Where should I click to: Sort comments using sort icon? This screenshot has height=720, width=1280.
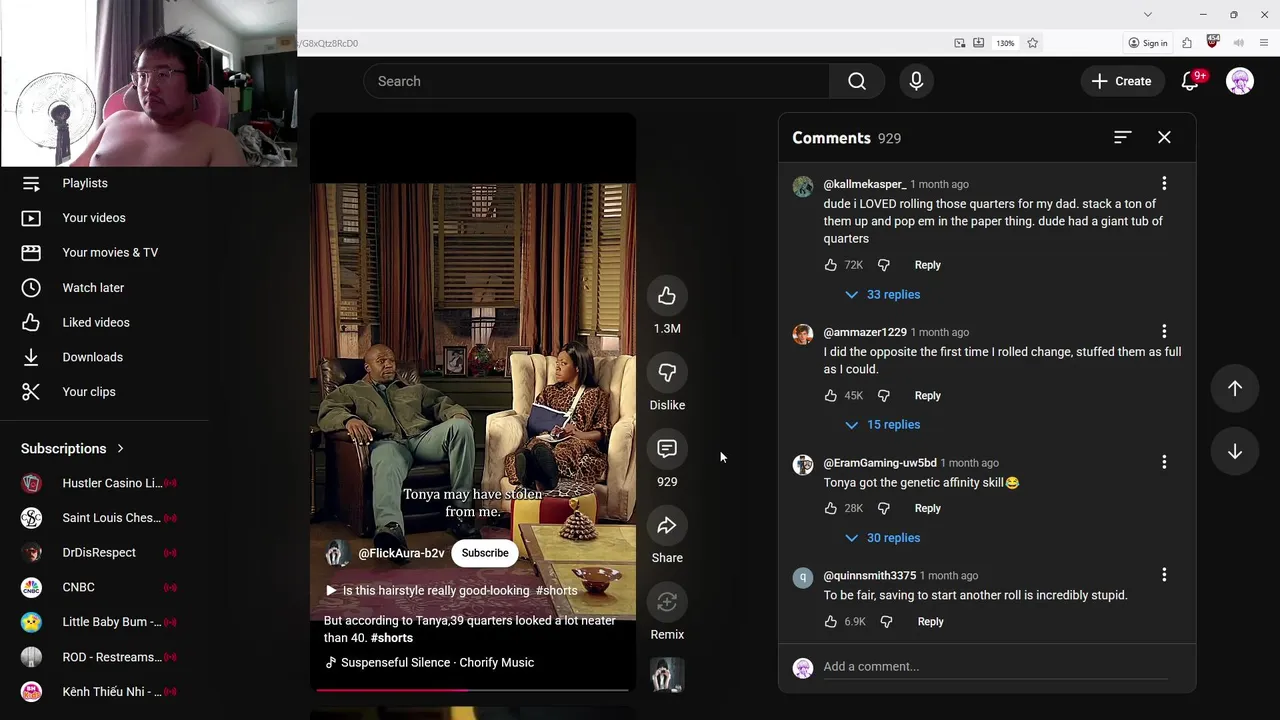(1122, 137)
